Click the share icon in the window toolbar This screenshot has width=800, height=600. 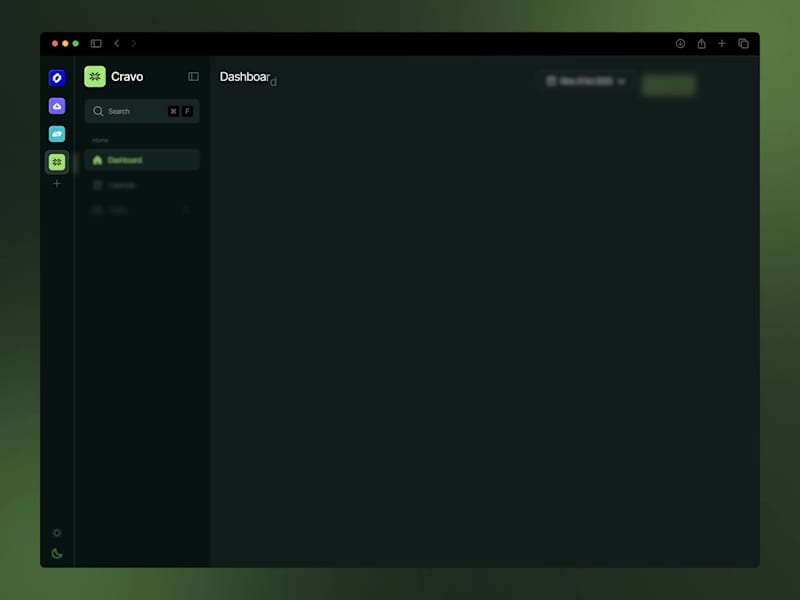[701, 44]
